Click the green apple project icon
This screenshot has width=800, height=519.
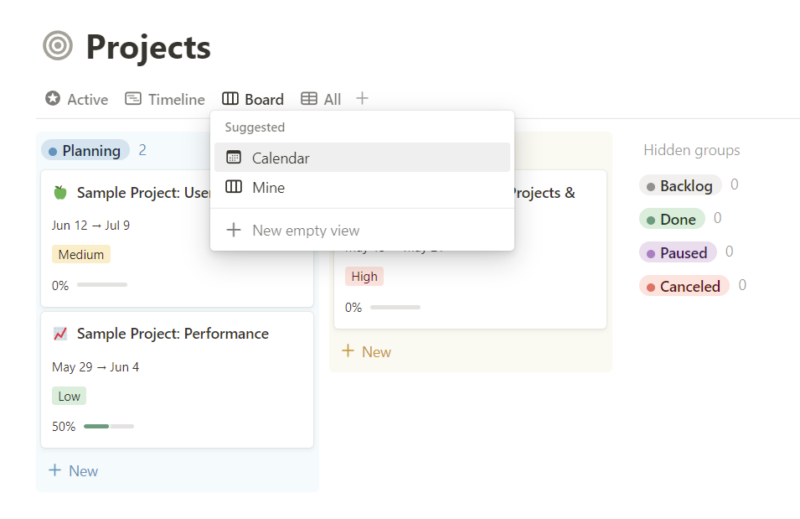[x=60, y=192]
